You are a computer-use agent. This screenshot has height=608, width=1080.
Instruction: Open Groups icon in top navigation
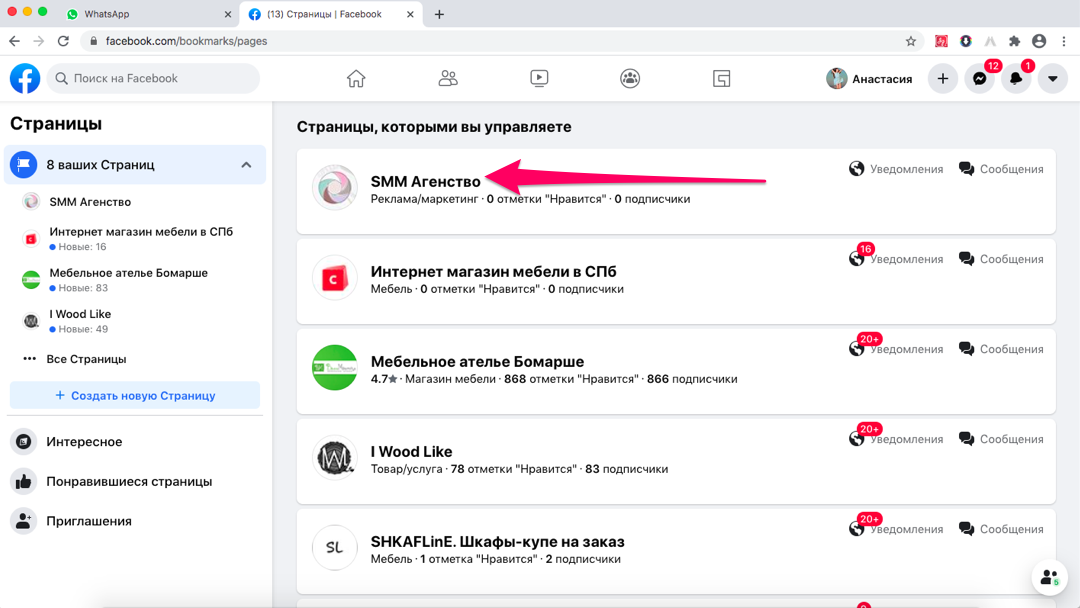[x=630, y=78]
